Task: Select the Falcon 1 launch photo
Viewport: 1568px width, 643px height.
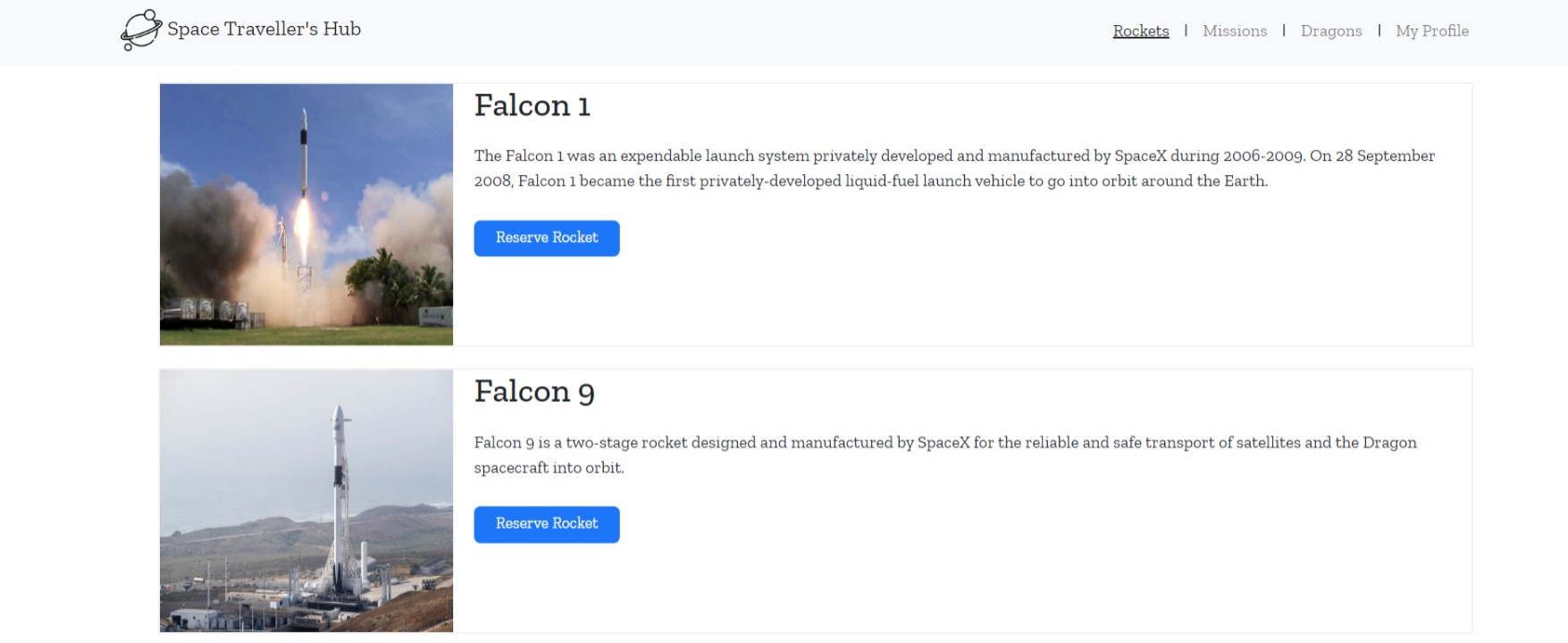Action: [x=306, y=214]
